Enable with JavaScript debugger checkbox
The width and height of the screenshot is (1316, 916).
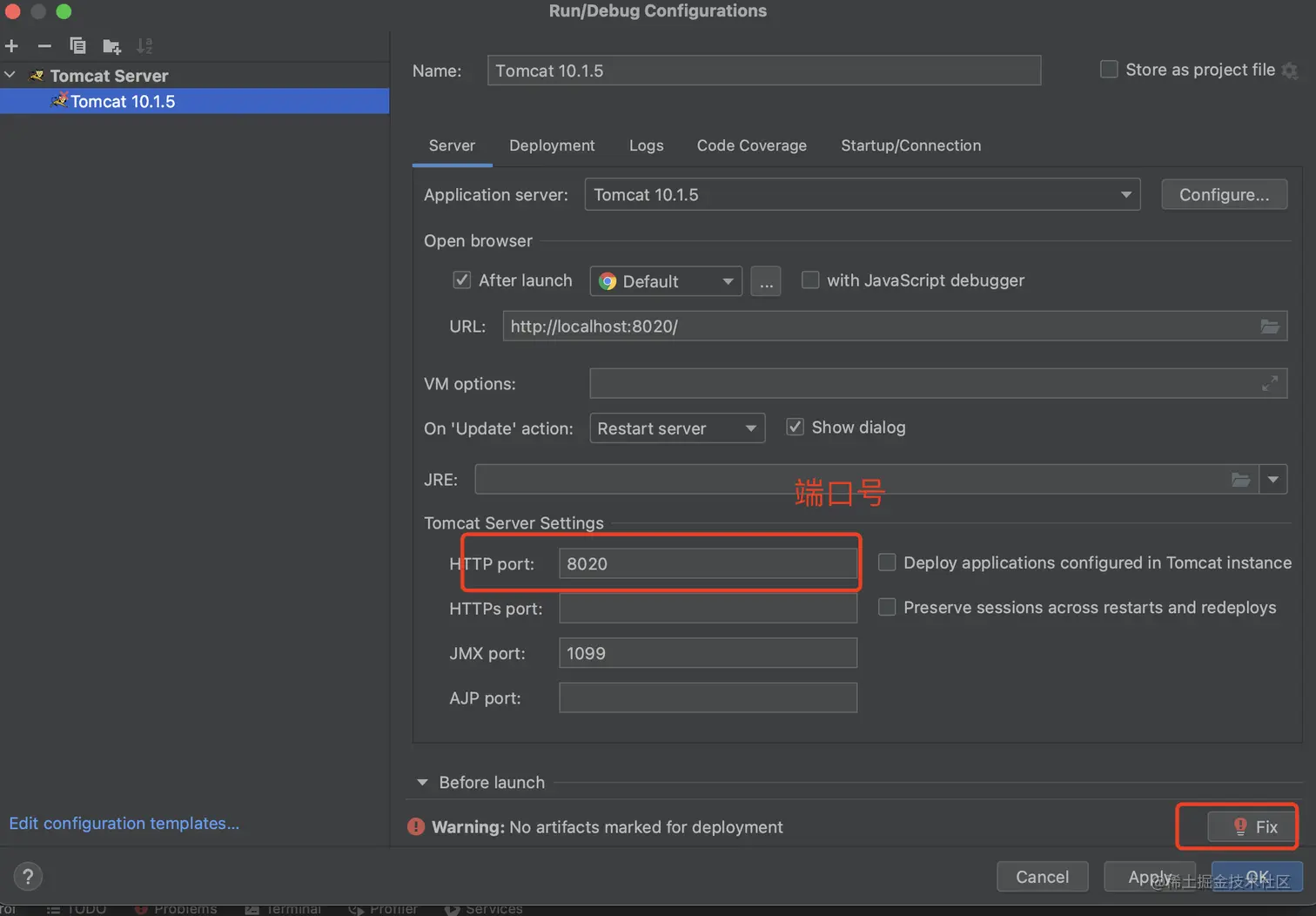810,280
